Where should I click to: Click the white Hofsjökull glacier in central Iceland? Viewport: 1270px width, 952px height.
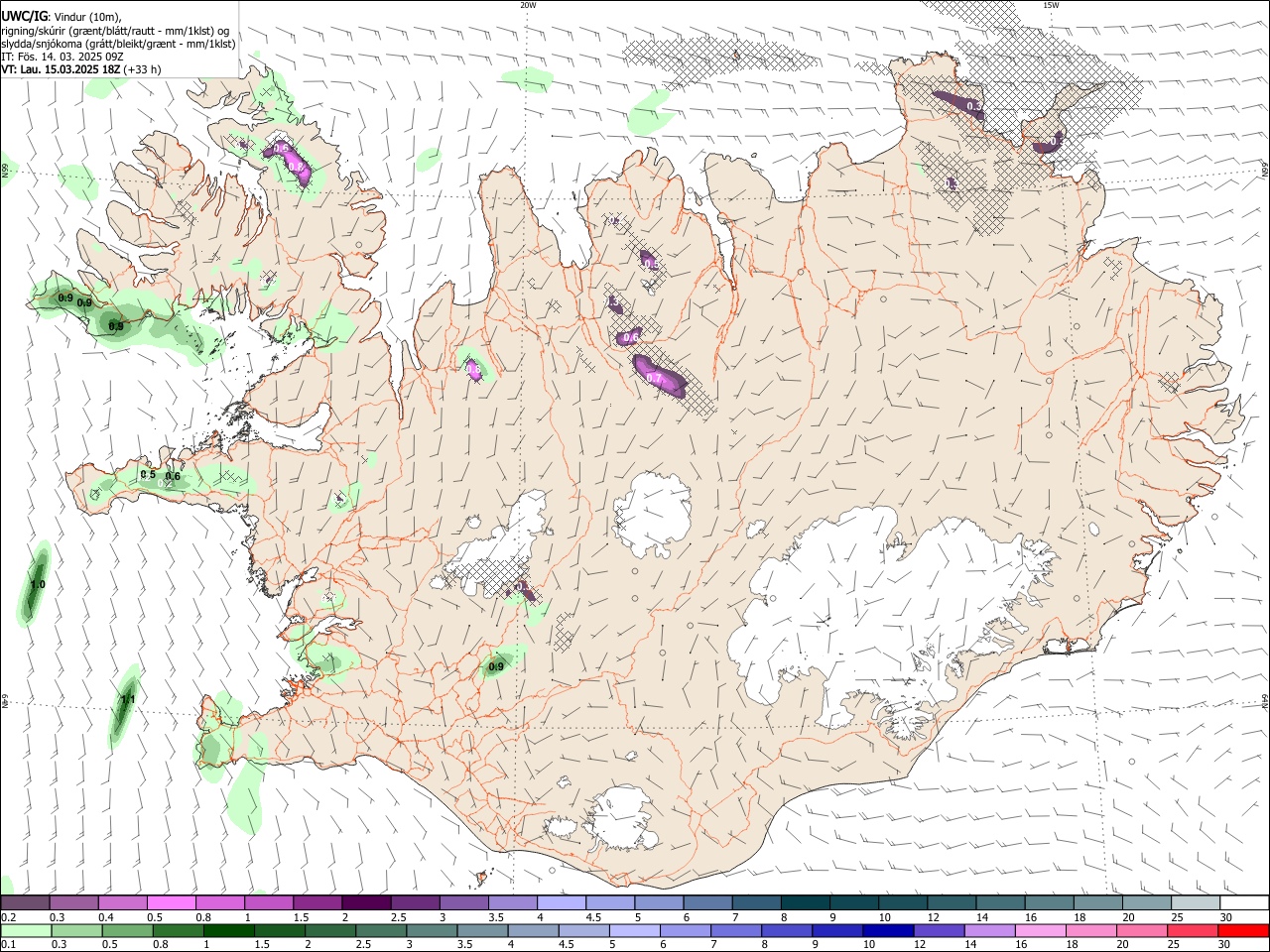(654, 514)
